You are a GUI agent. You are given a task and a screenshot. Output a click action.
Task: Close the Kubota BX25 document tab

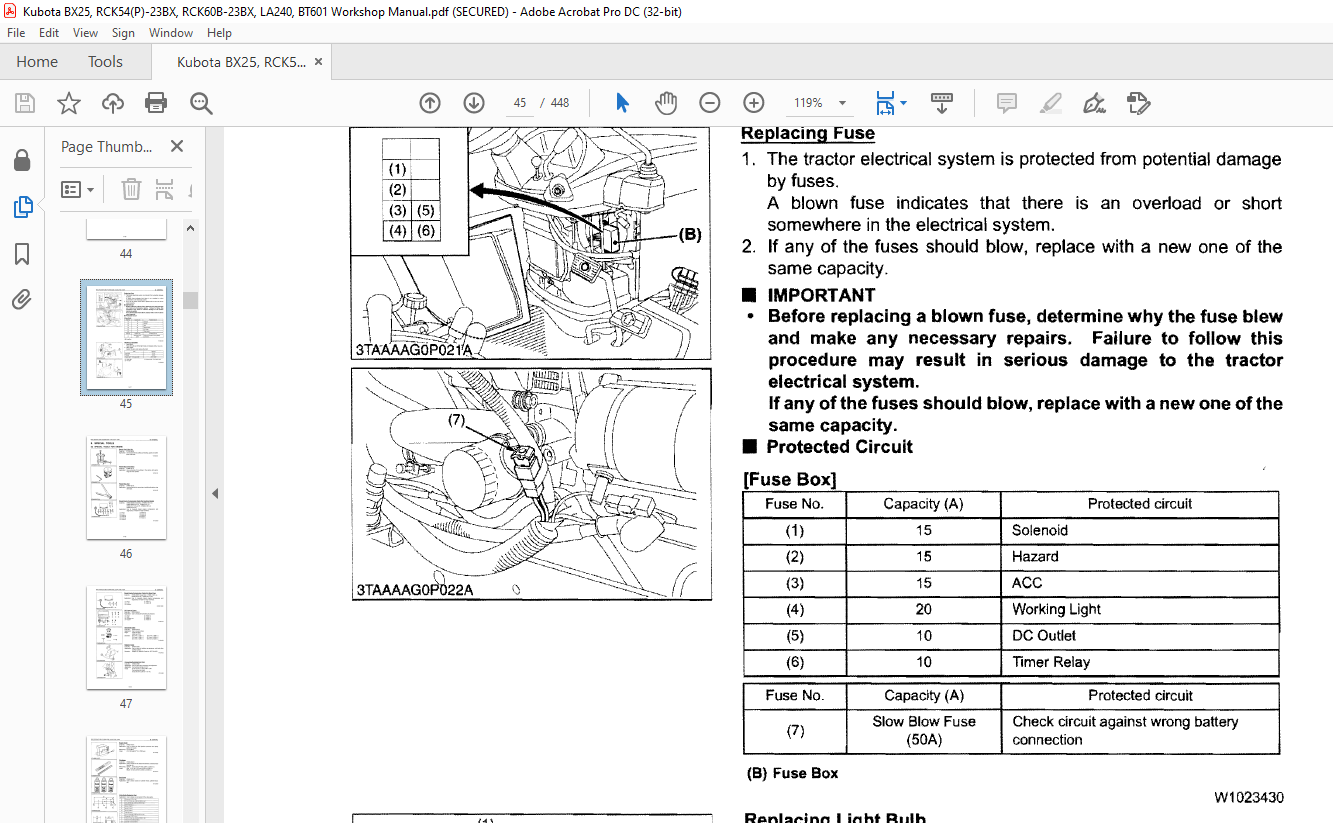[x=319, y=62]
